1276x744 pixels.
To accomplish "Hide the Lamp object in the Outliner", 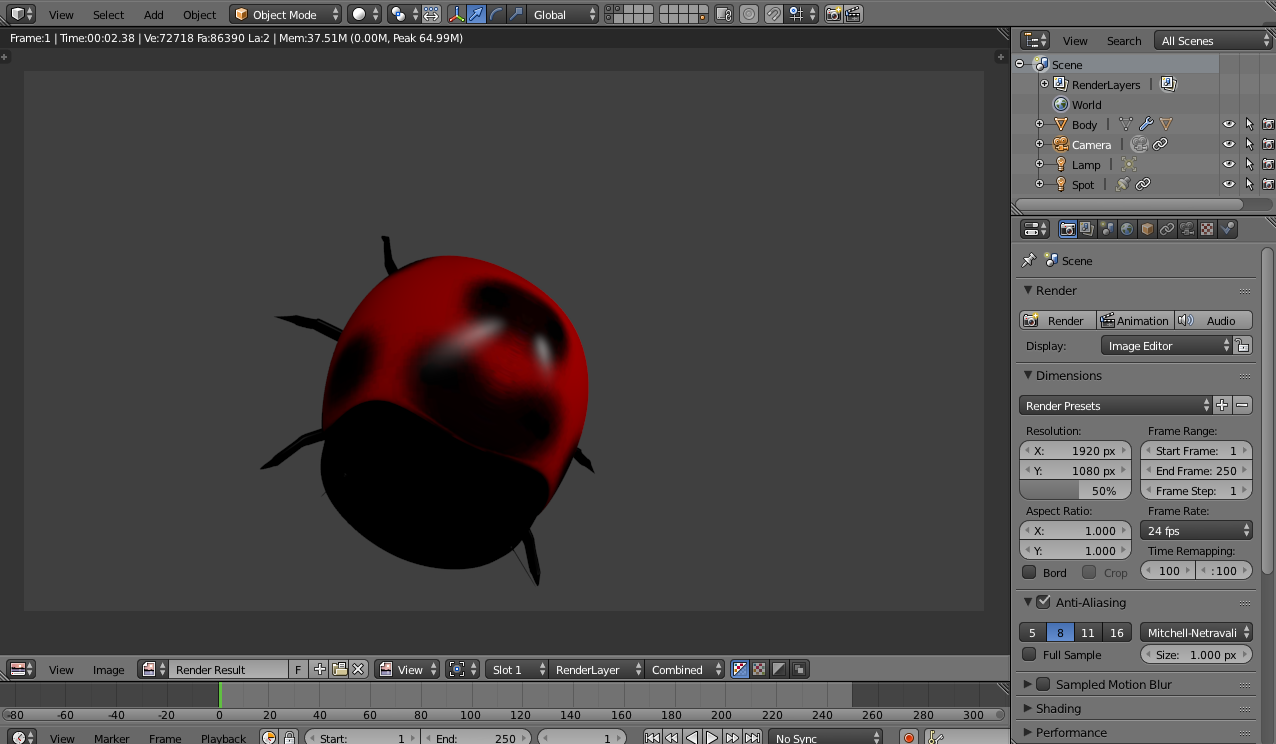I will click(1228, 164).
